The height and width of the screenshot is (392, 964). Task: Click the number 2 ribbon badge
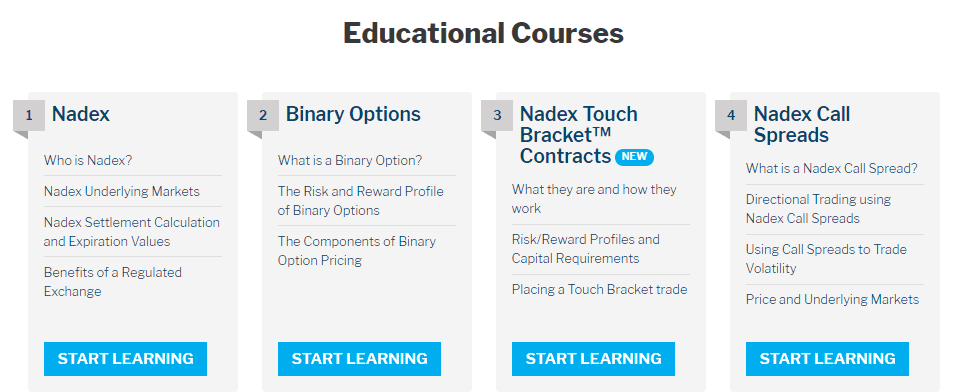(263, 116)
